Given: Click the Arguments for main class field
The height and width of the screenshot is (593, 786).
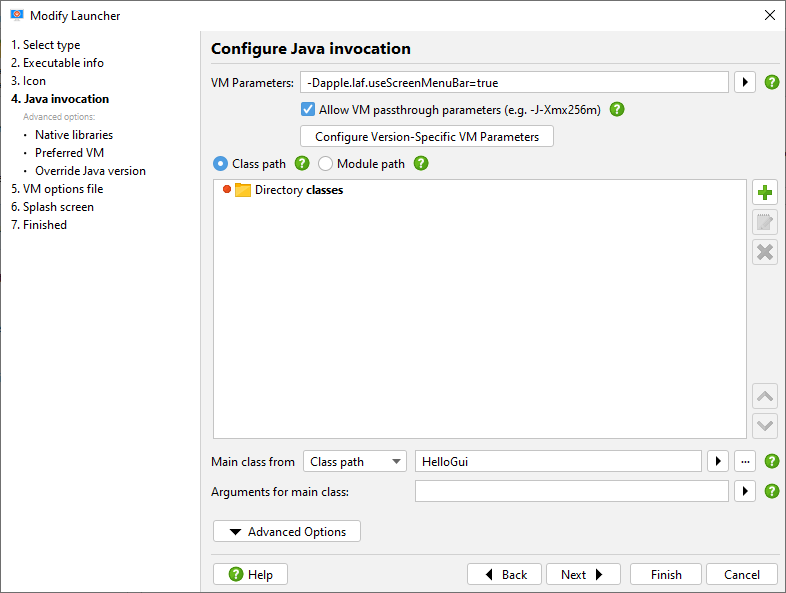Looking at the screenshot, I should pyautogui.click(x=571, y=491).
